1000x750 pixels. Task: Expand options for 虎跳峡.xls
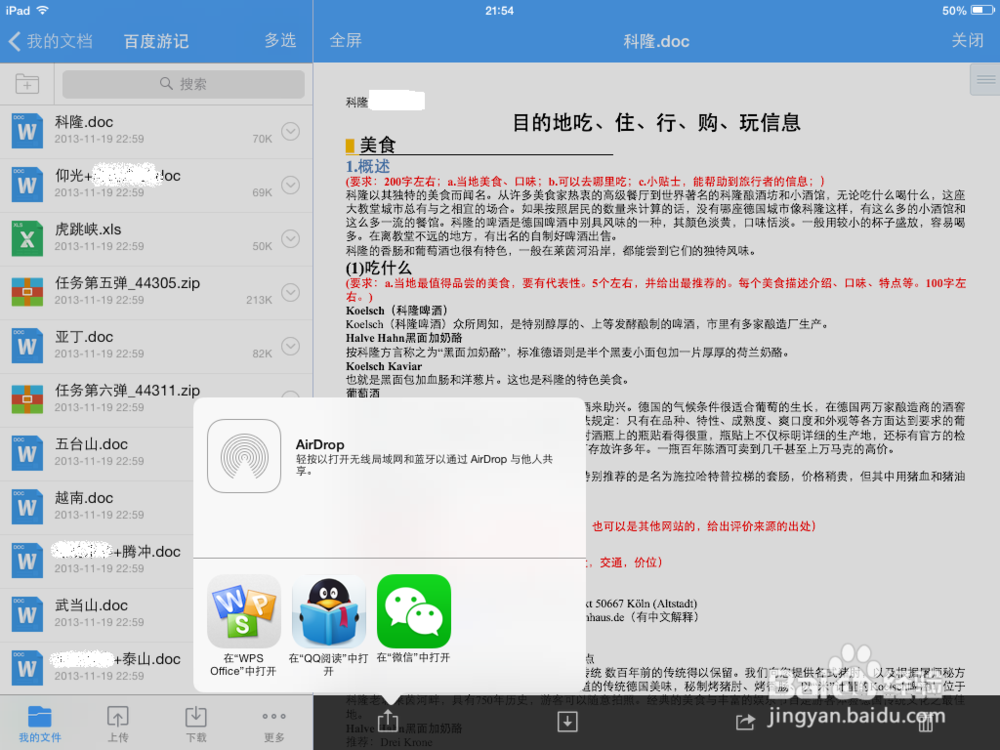click(x=291, y=239)
